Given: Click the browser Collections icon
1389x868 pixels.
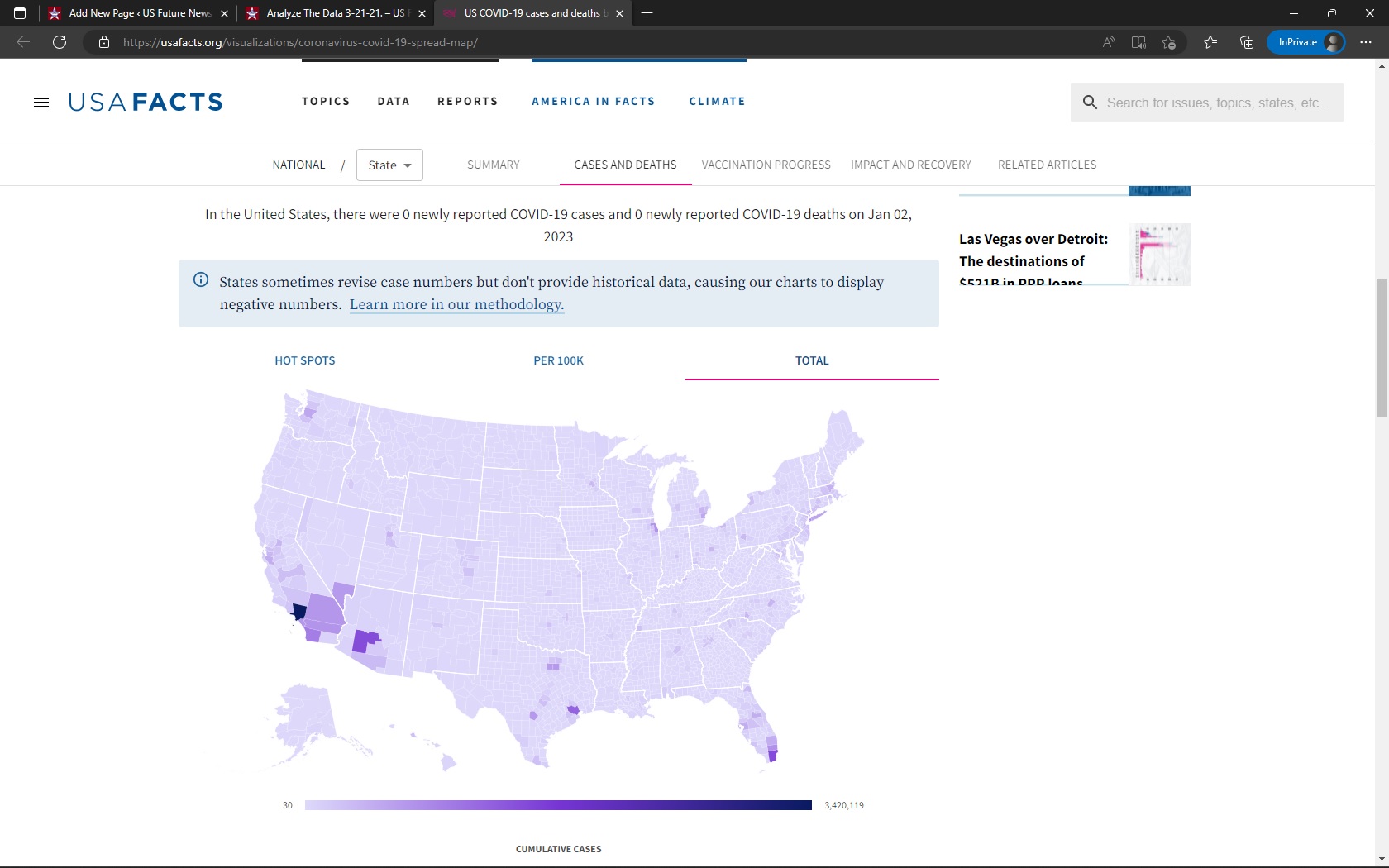Looking at the screenshot, I should (x=1247, y=42).
